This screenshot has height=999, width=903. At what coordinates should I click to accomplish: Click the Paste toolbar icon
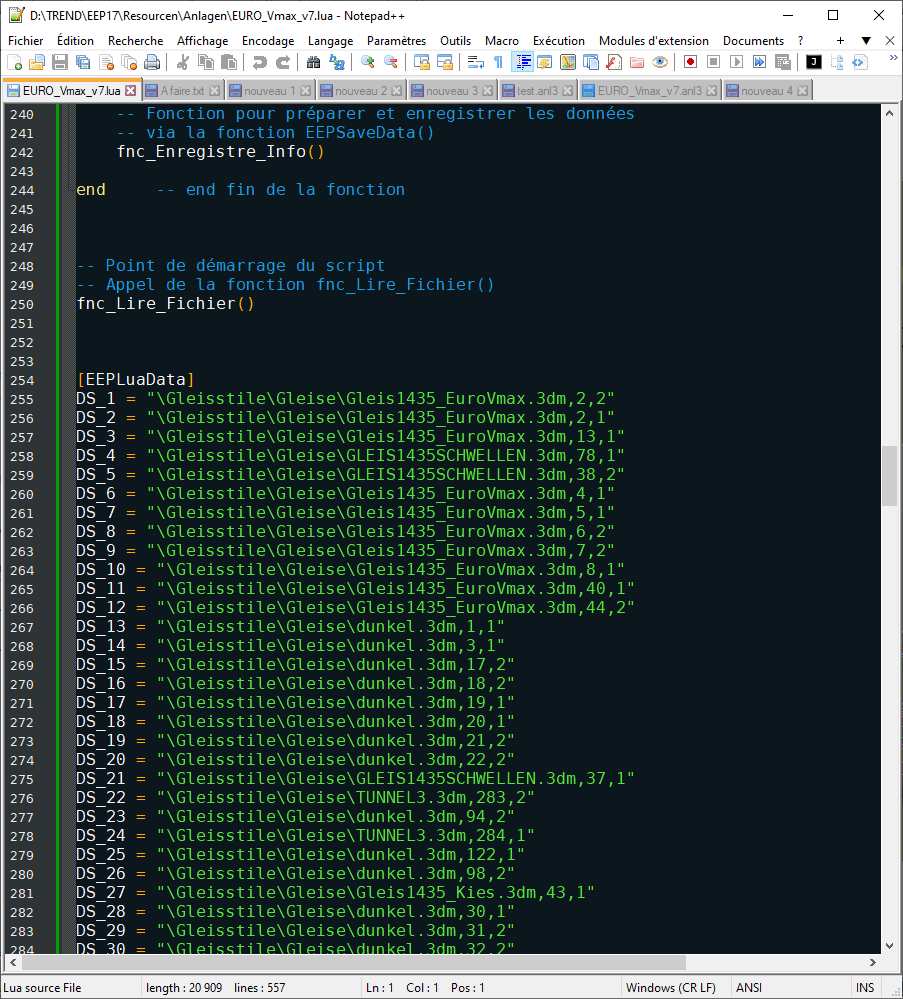(x=229, y=62)
